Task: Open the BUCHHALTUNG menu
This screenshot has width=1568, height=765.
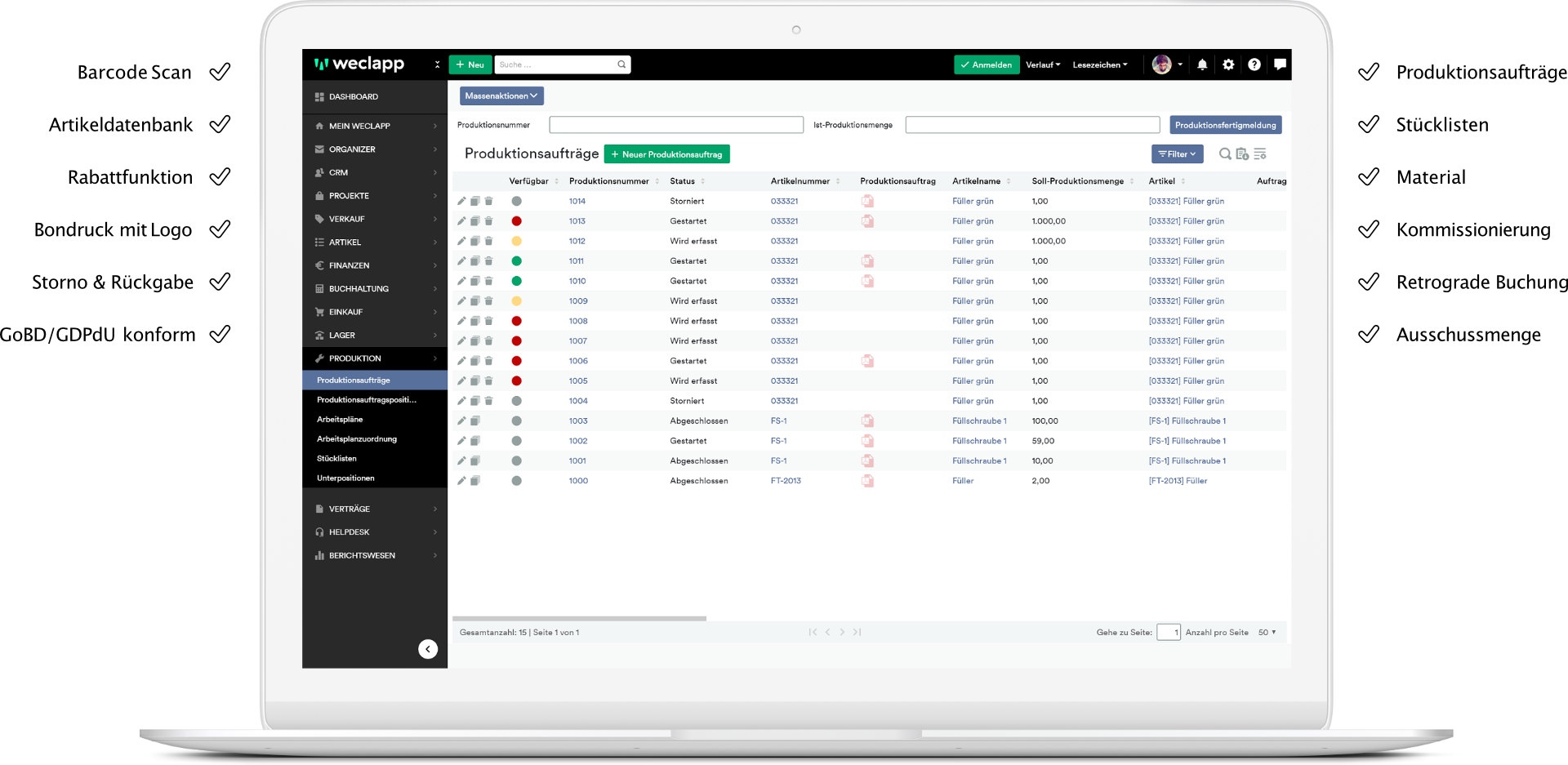Action: 375,289
